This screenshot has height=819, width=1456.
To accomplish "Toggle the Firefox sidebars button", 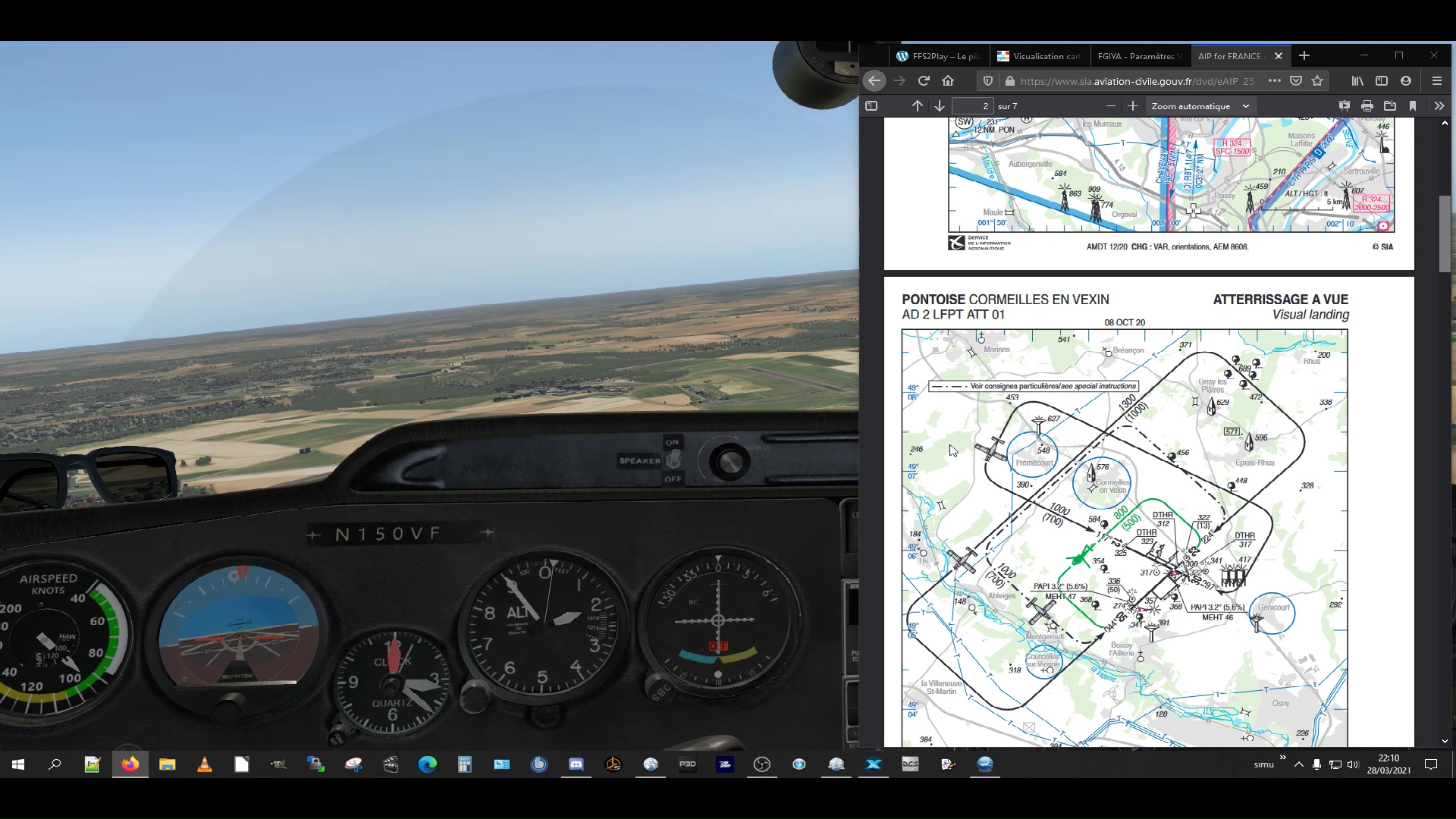I will tap(1382, 81).
